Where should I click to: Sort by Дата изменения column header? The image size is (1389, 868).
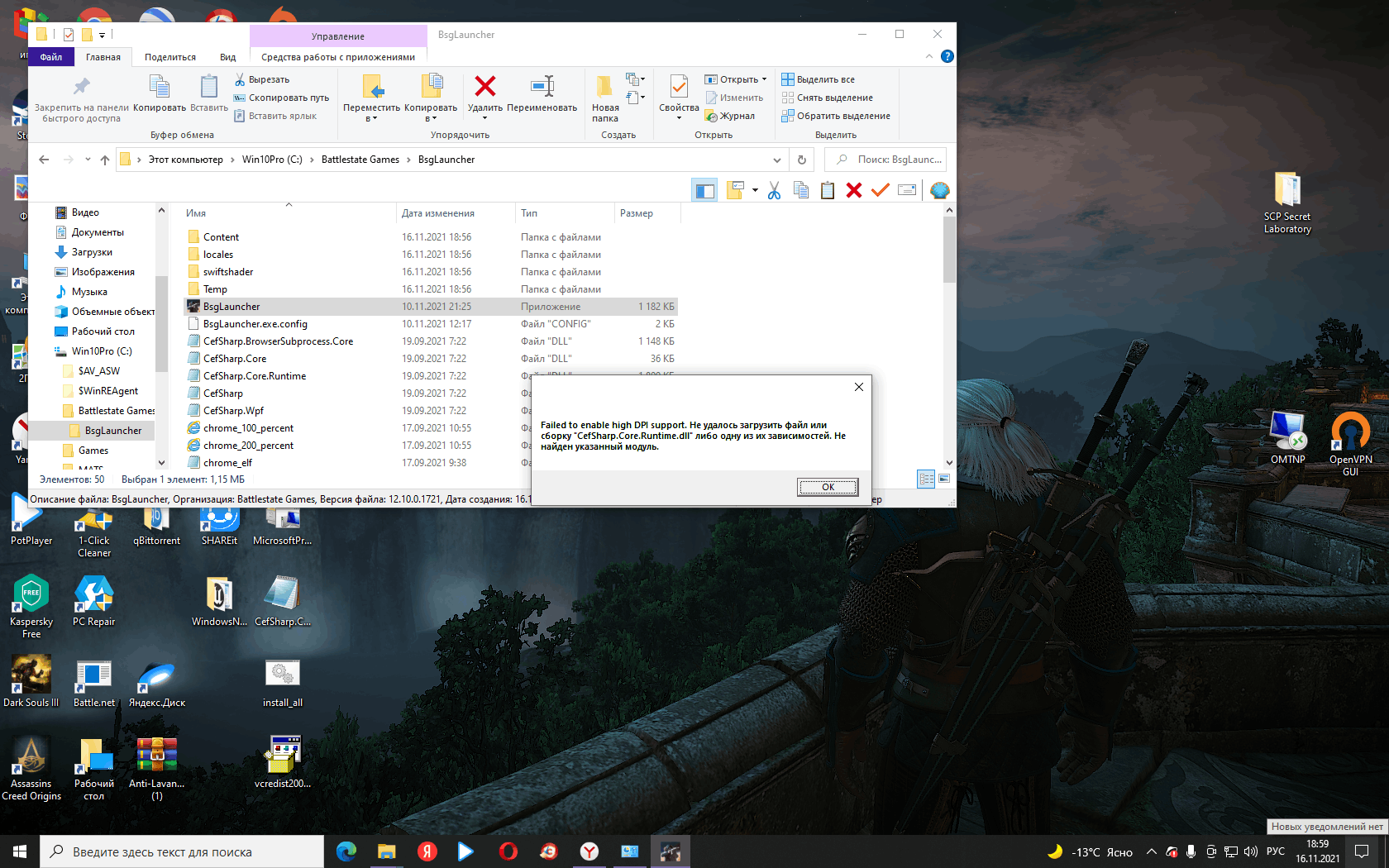(455, 213)
